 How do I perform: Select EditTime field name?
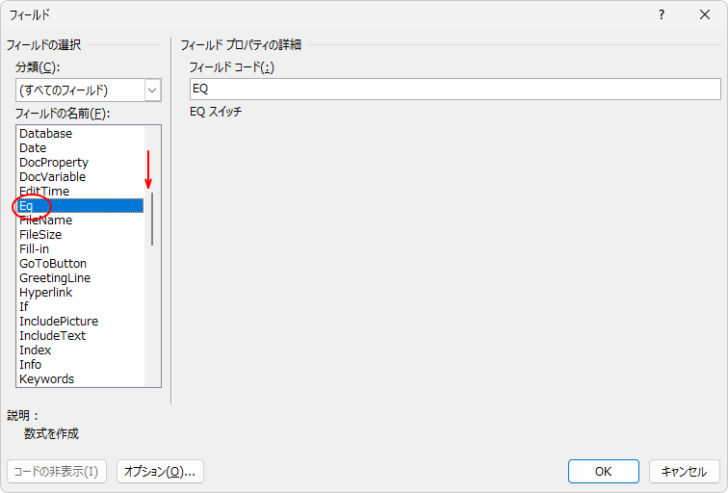80,191
